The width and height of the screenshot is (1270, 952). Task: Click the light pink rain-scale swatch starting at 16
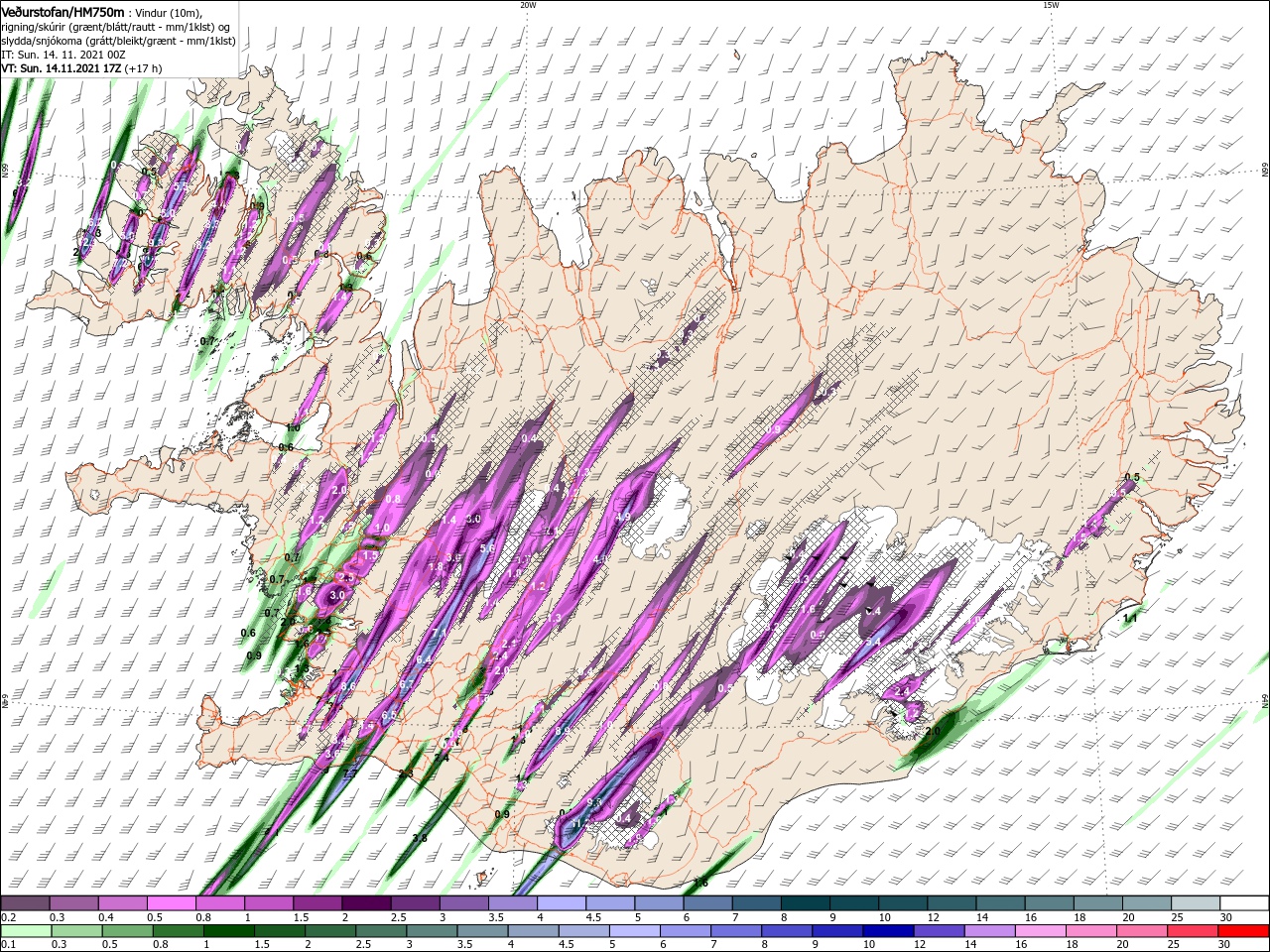(1041, 931)
